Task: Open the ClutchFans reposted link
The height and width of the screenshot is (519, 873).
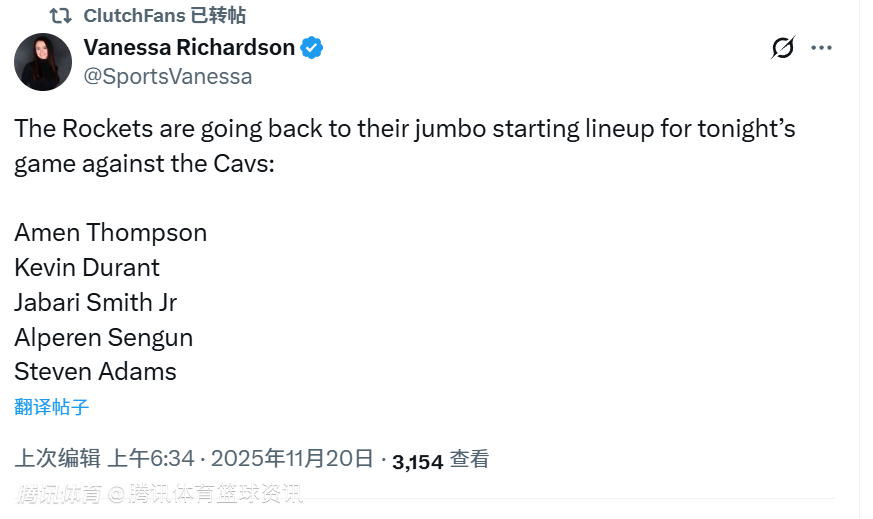Action: (165, 16)
